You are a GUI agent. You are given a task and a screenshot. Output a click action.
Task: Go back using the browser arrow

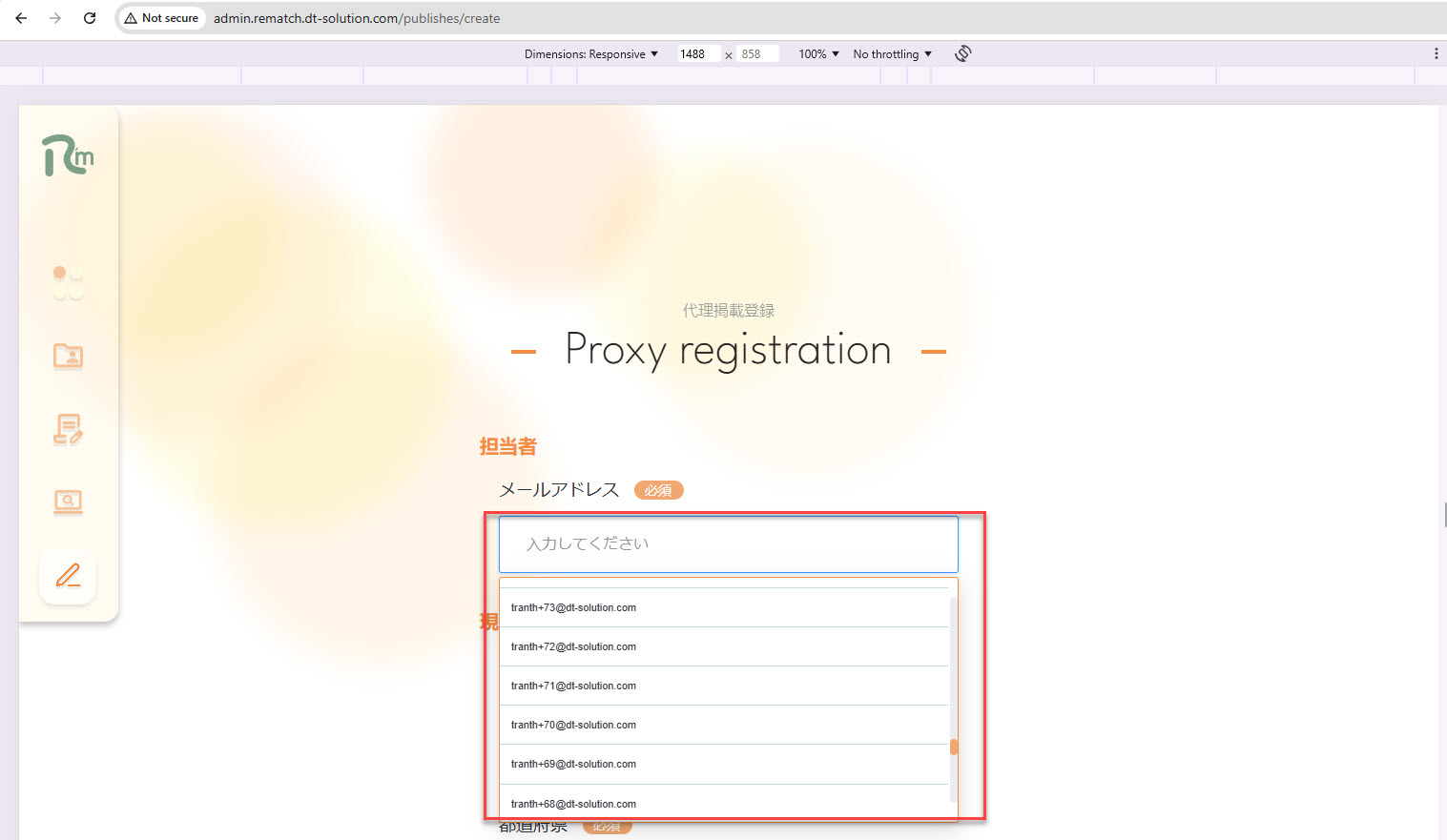21,18
